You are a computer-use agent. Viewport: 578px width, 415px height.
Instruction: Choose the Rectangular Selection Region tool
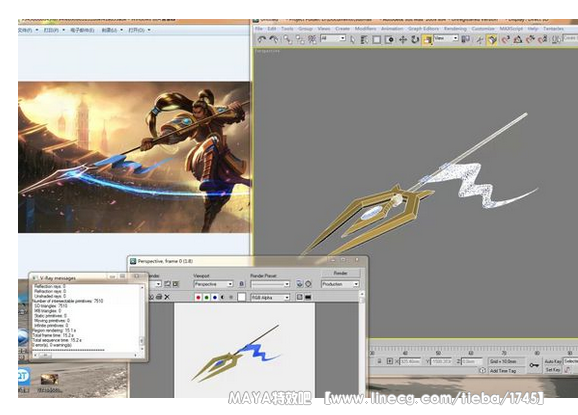376,39
